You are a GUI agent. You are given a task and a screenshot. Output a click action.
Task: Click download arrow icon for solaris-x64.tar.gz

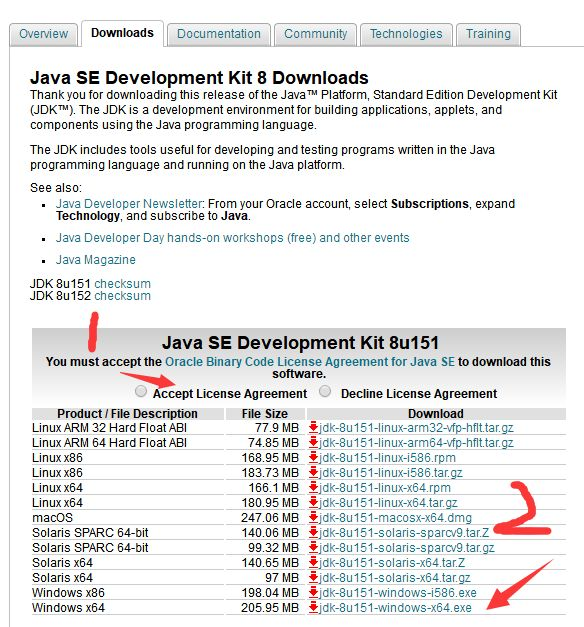click(x=313, y=577)
